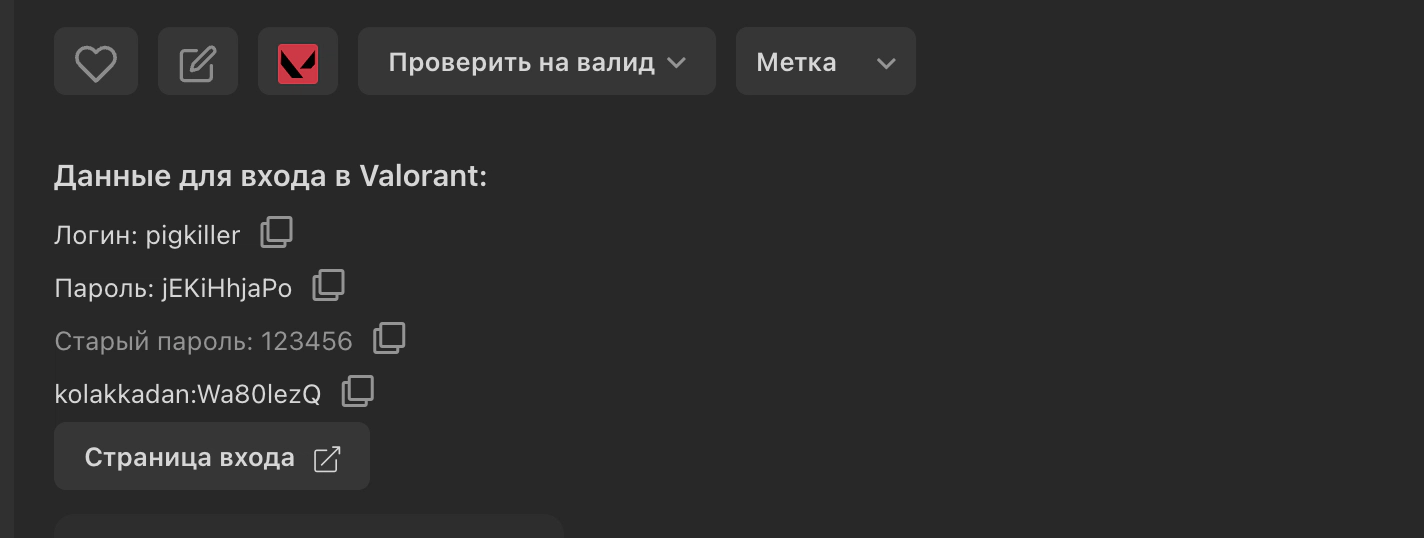Click the Метка label text
1424x538 pixels.
coord(796,62)
